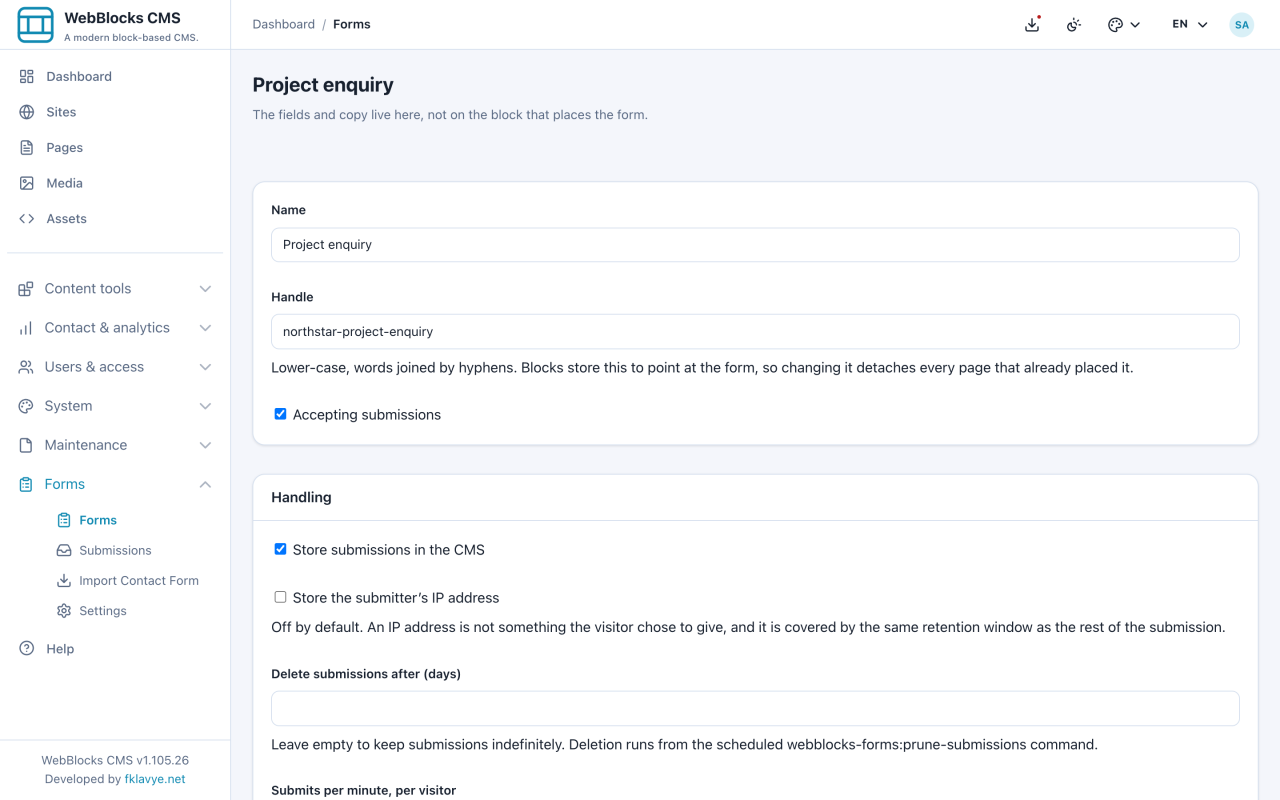Image resolution: width=1280 pixels, height=800 pixels.
Task: Open the color palette theme dropdown
Action: 1124,24
